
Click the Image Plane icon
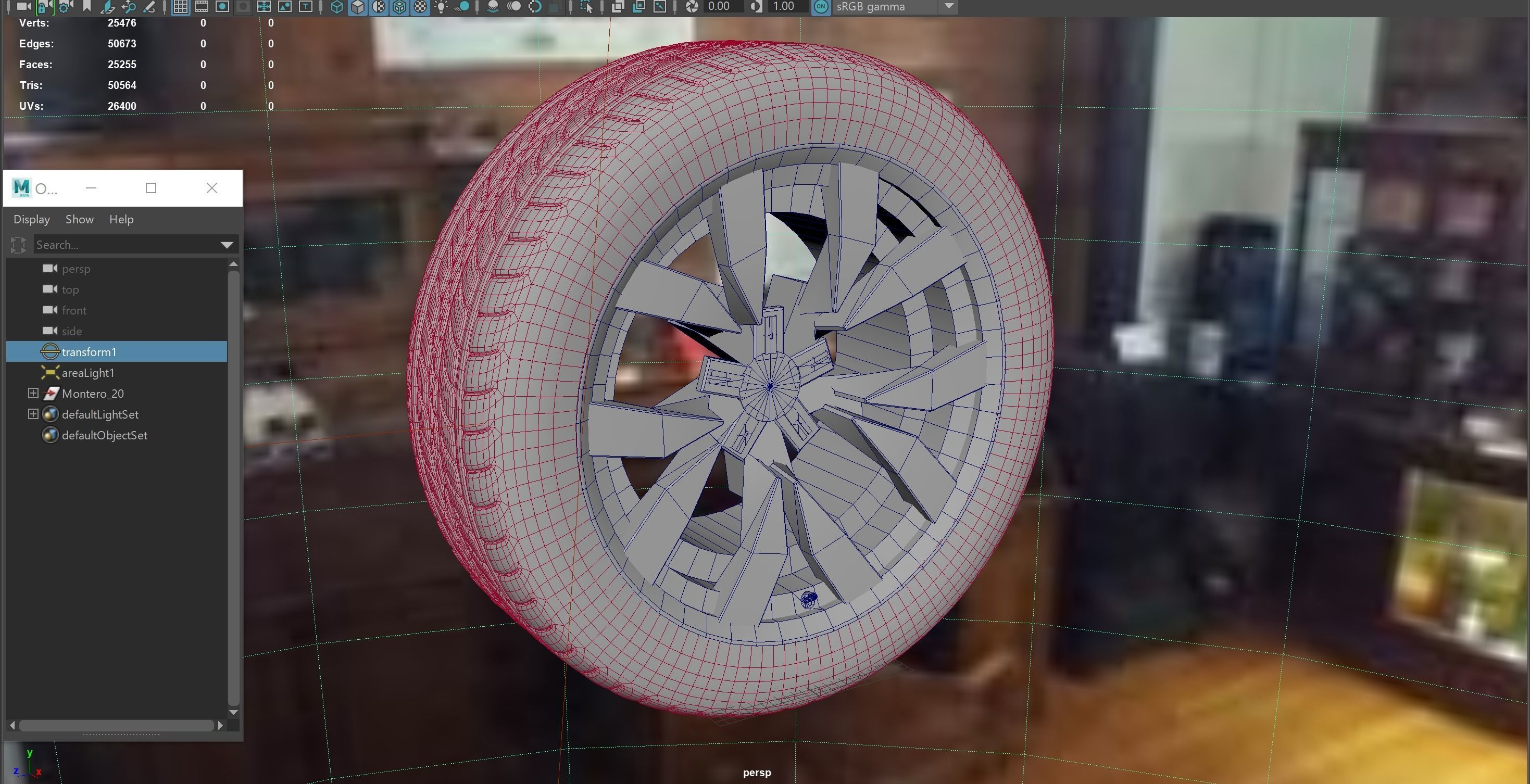click(107, 7)
